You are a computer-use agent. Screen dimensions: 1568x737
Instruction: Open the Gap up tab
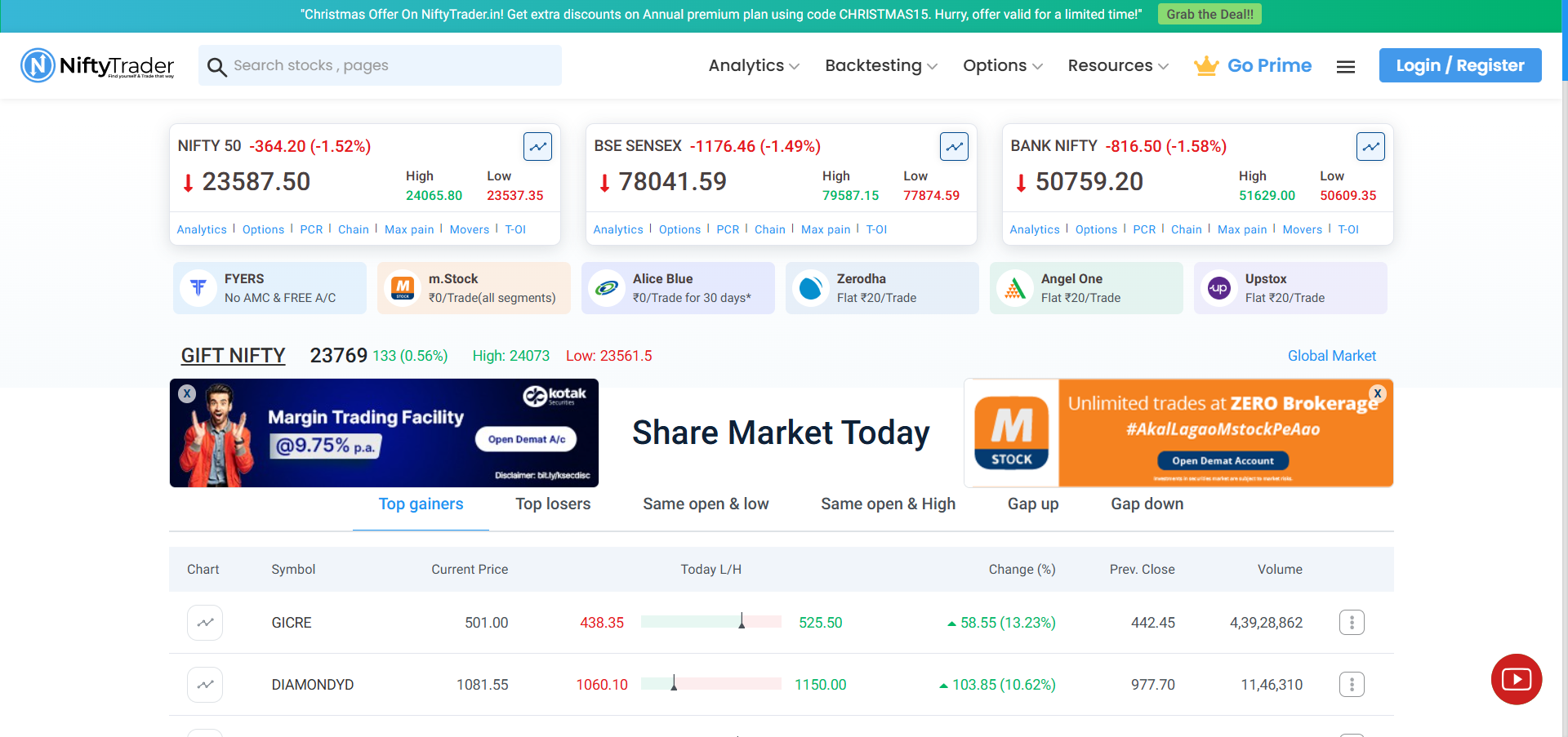(x=1033, y=504)
